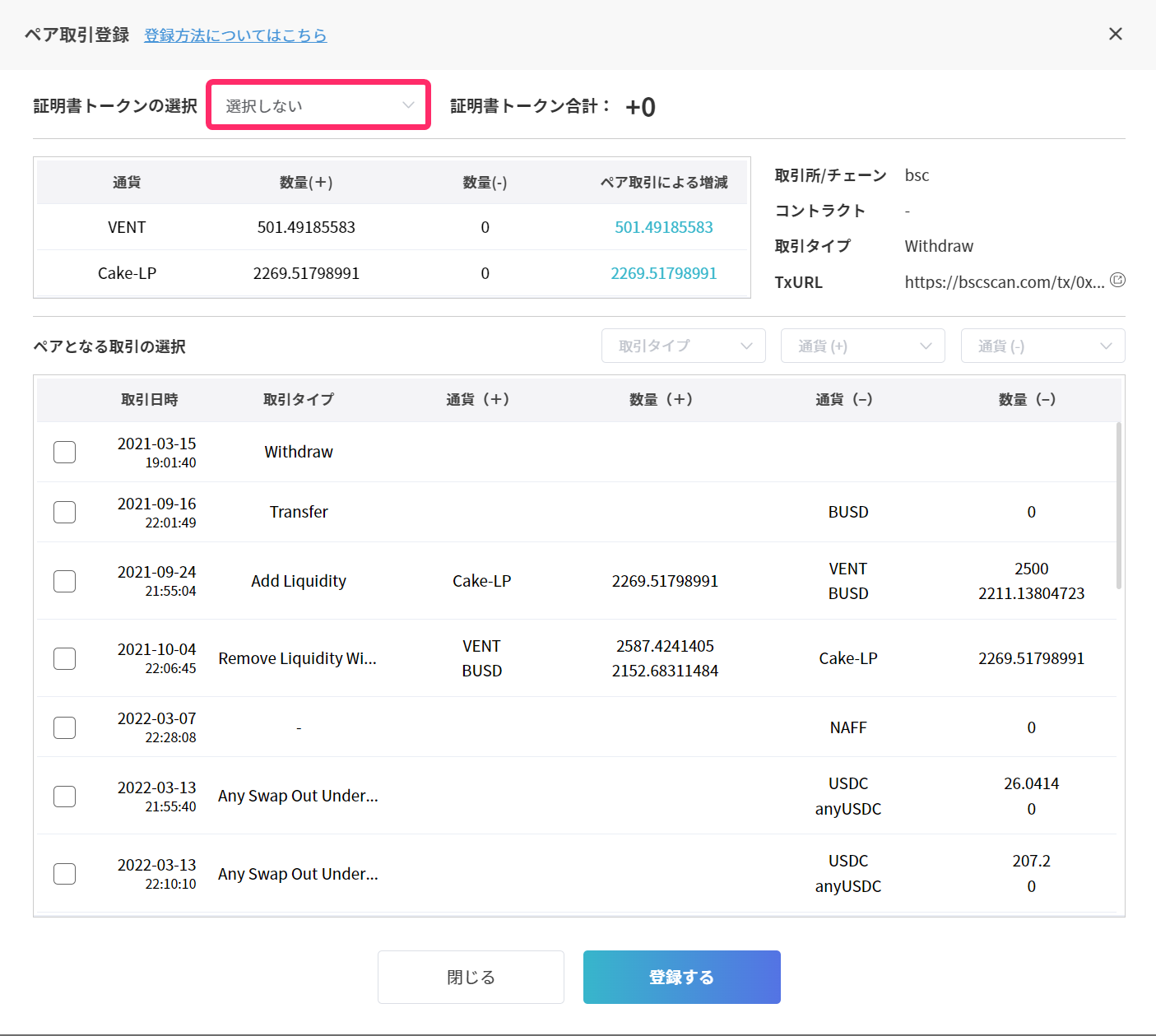Check the 2021-09-24 Add Liquidity row checkbox

[x=64, y=581]
